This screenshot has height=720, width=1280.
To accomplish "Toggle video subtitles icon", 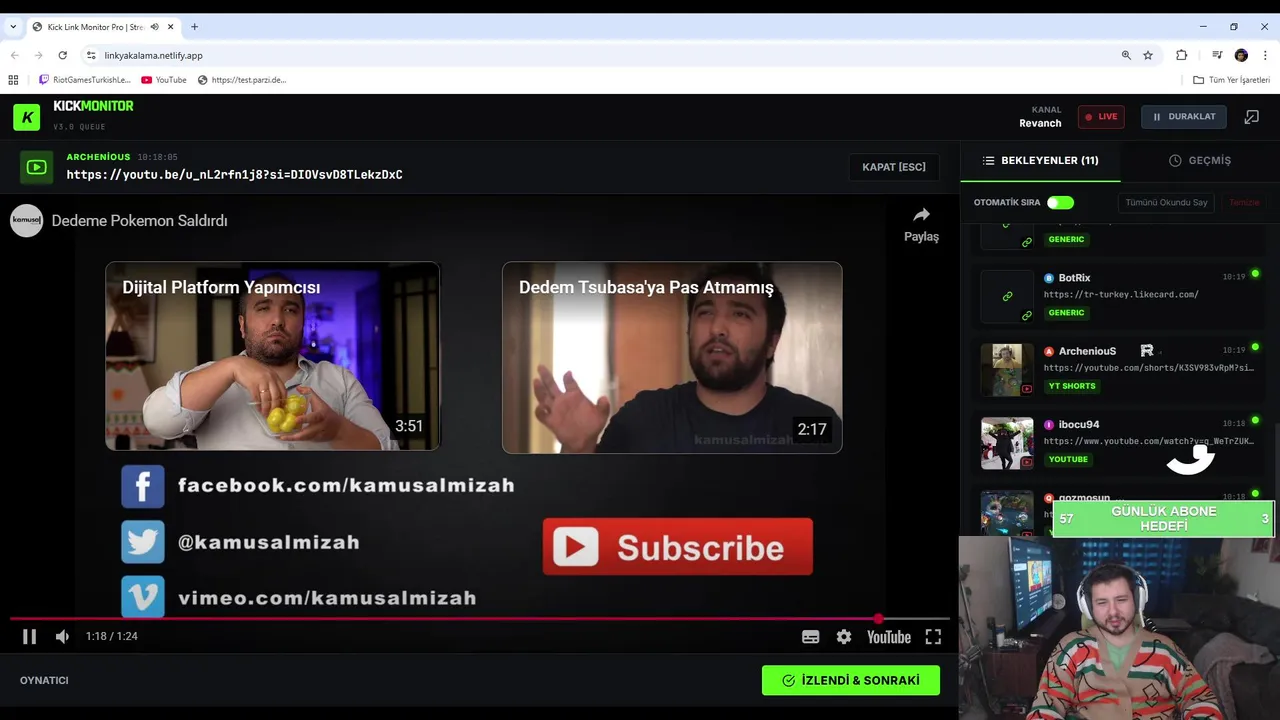I will 811,637.
